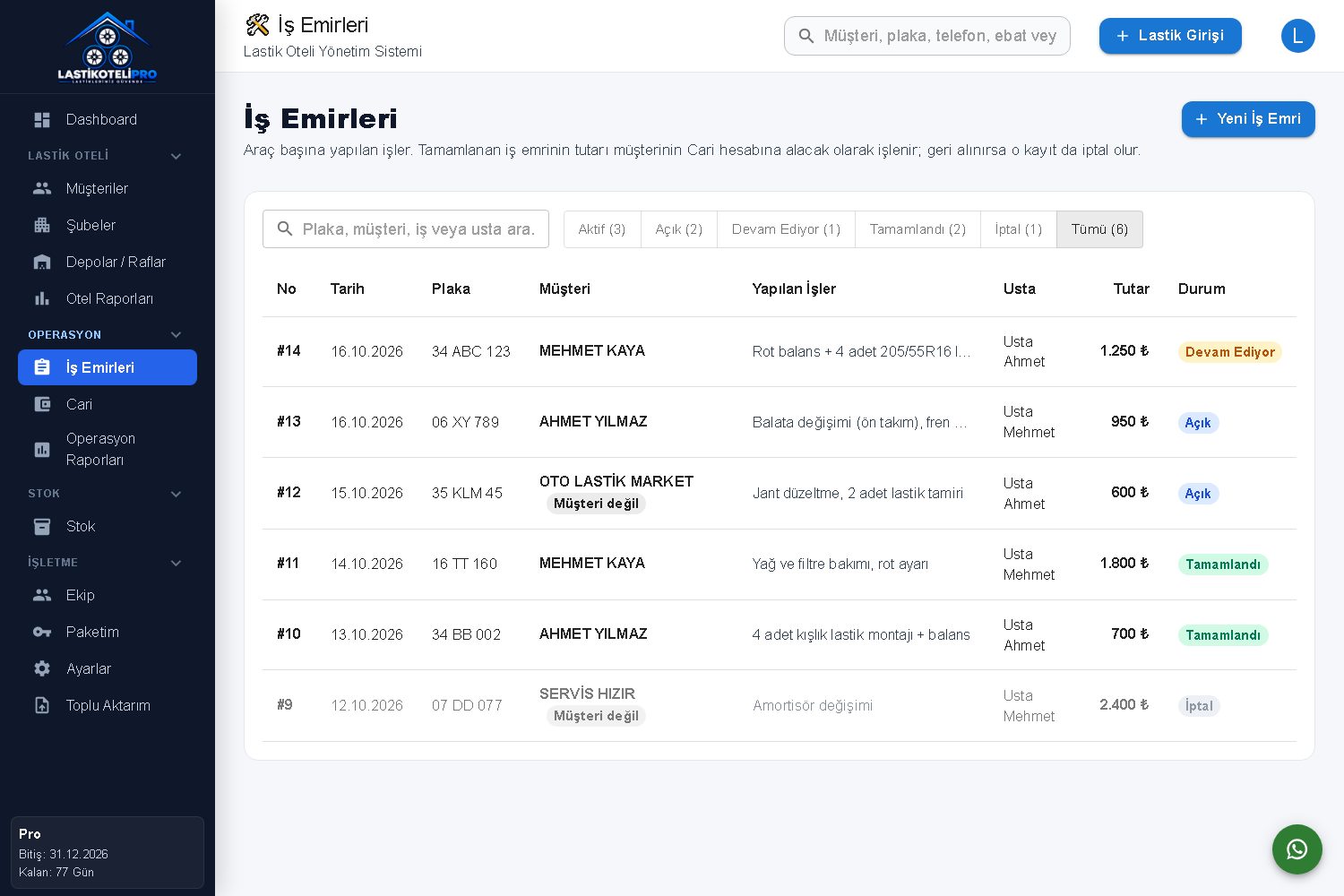Click Tamamlandı badge on order #10
This screenshot has height=896, width=1344.
tap(1223, 635)
